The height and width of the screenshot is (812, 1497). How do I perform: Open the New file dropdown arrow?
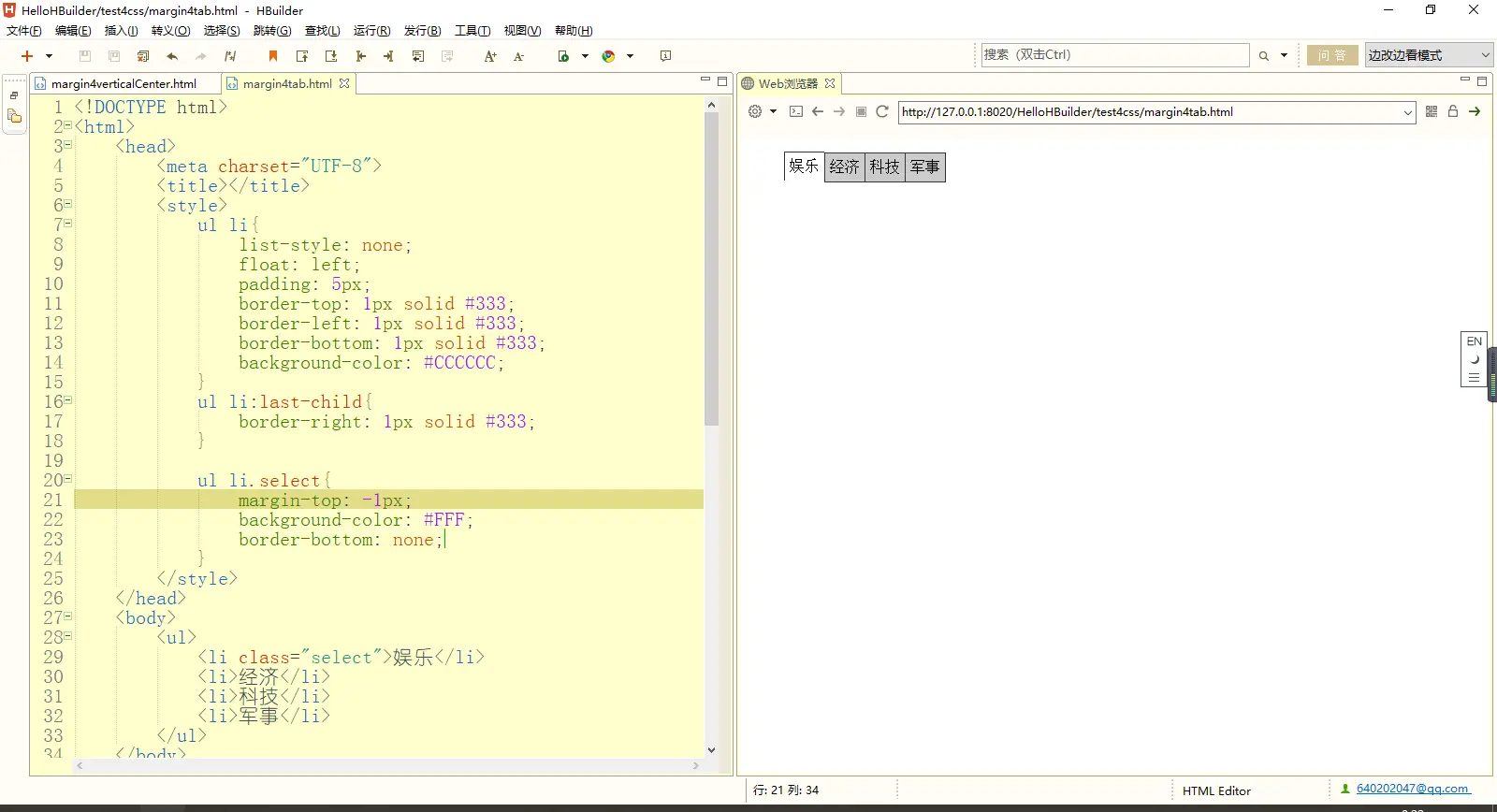click(x=49, y=56)
